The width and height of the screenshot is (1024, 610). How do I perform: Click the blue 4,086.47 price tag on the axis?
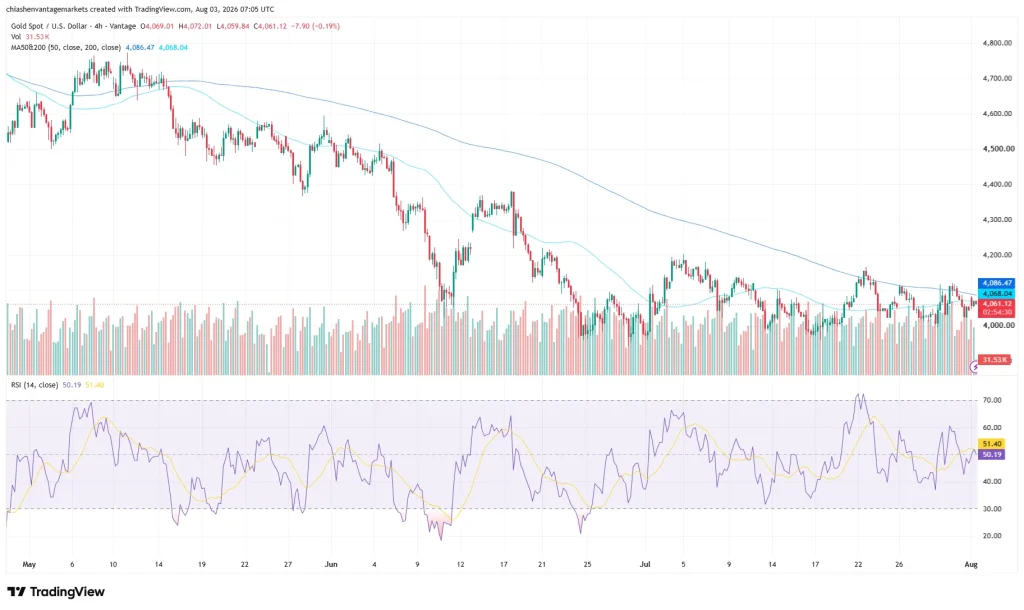[997, 283]
